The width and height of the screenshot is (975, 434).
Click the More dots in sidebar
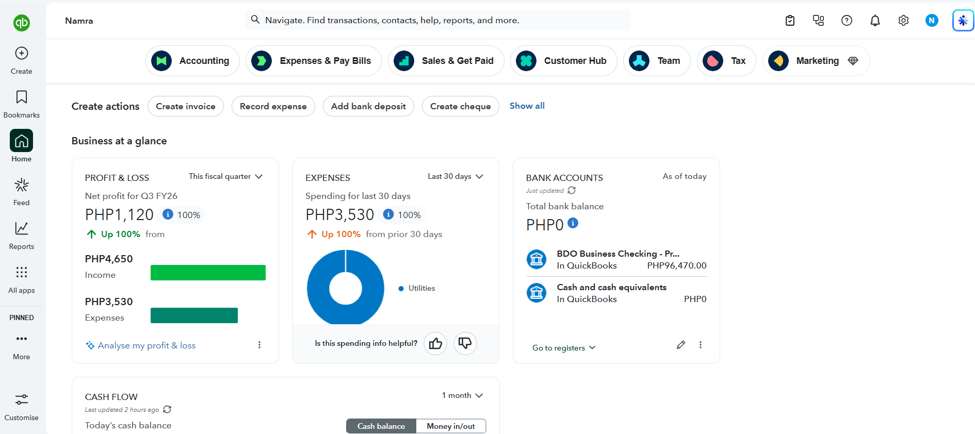pyautogui.click(x=21, y=339)
